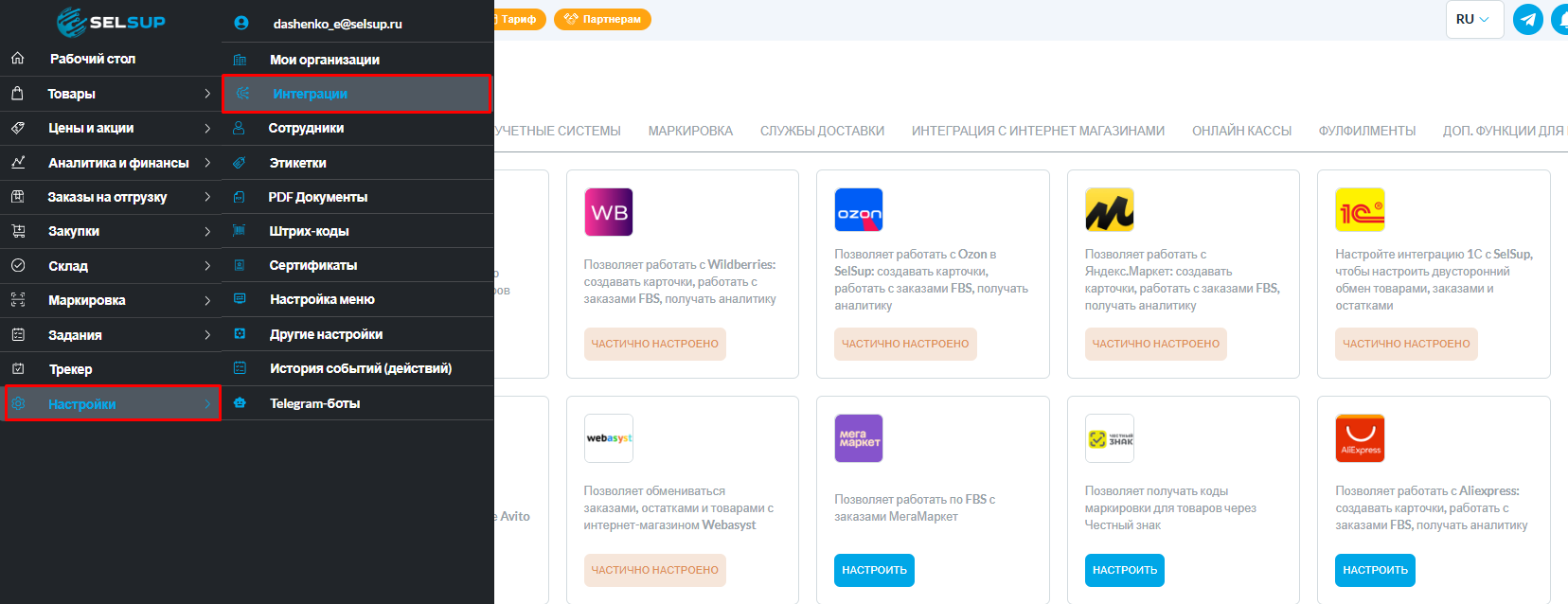Click the cart icon beside Закупки

tap(18, 231)
